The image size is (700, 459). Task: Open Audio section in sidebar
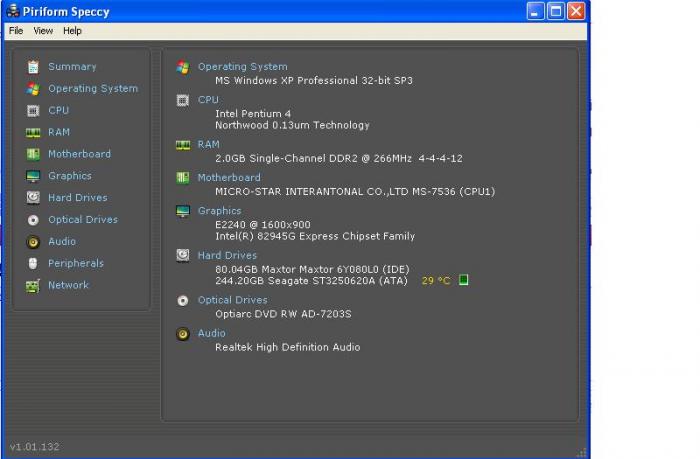pyautogui.click(x=62, y=242)
